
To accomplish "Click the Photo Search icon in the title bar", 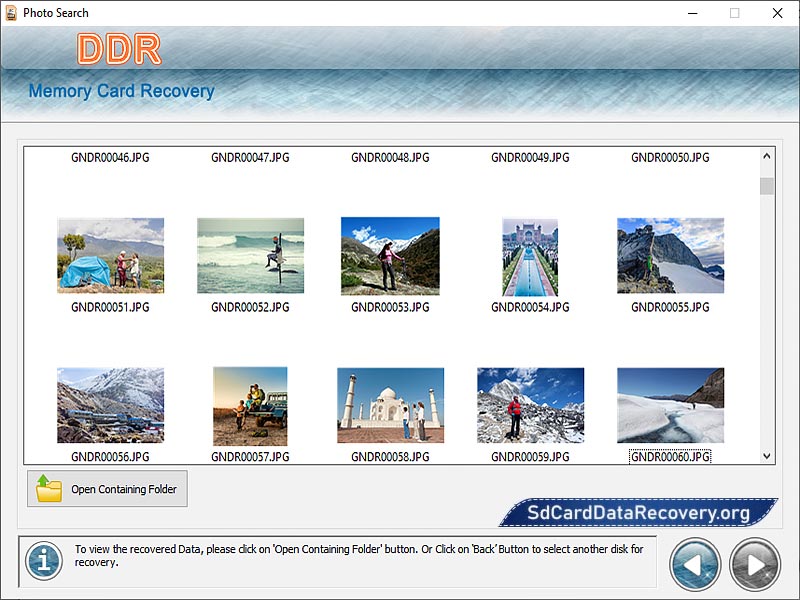I will 12,13.
